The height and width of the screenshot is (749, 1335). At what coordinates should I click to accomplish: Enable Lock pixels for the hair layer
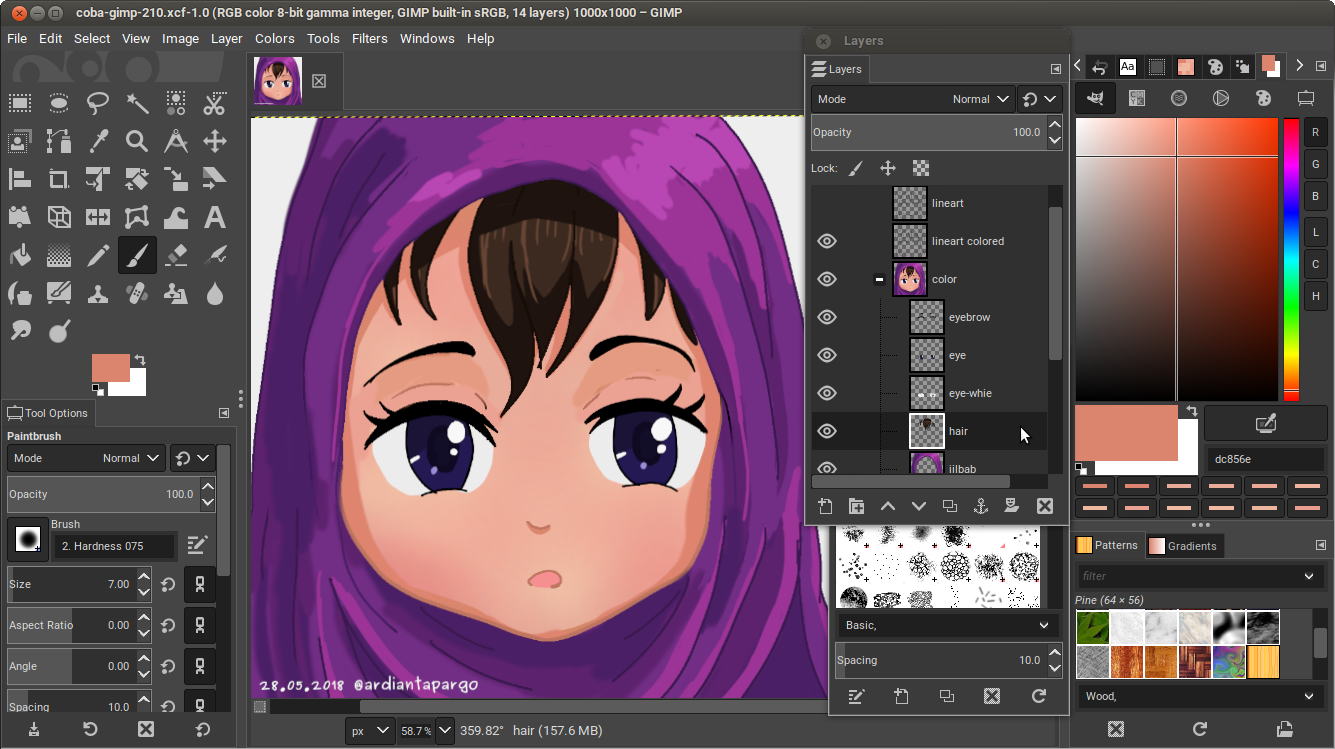click(855, 168)
